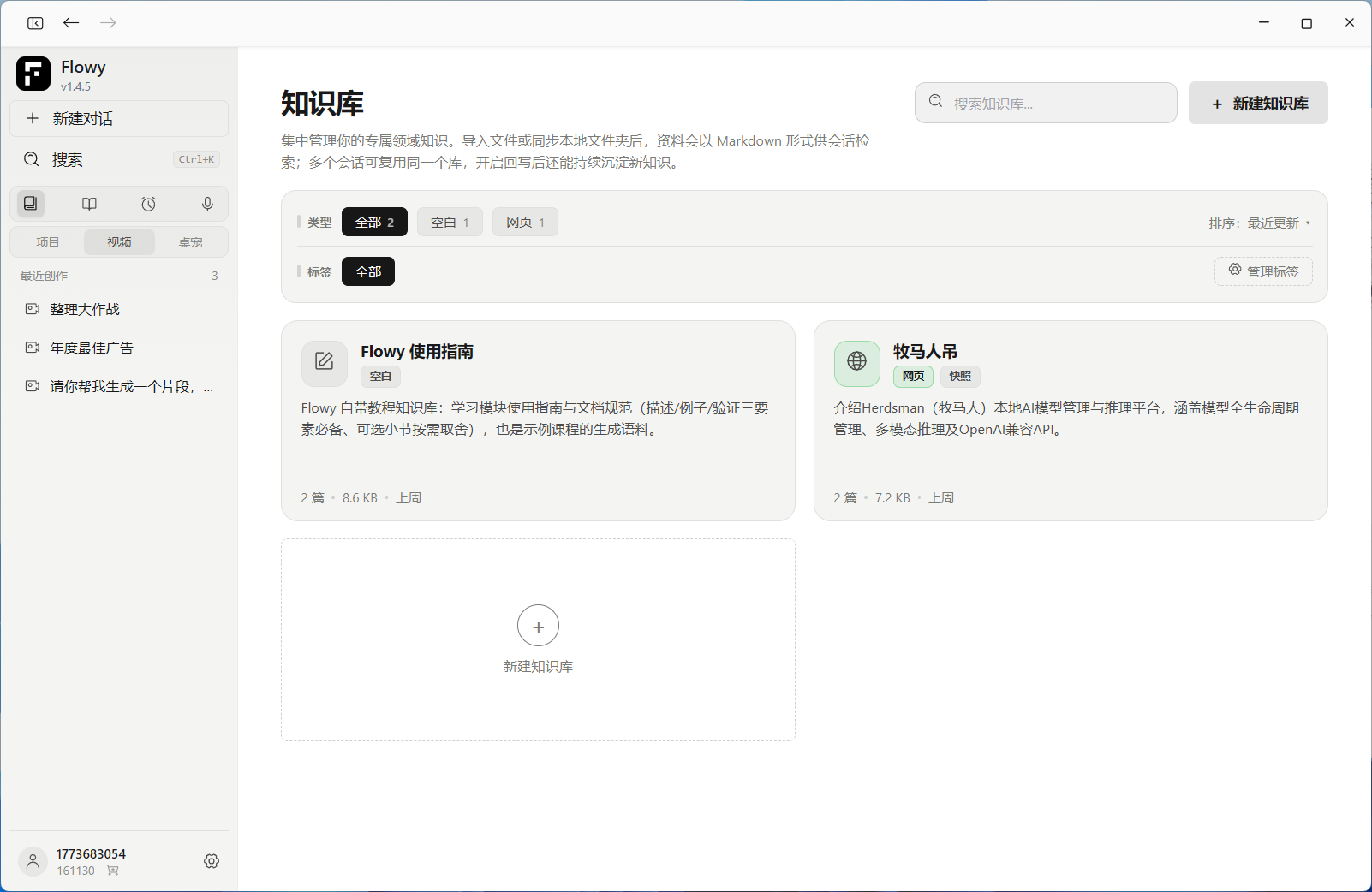This screenshot has width=1372, height=892.
Task: Click the Flowy logo icon
Action: click(33, 74)
